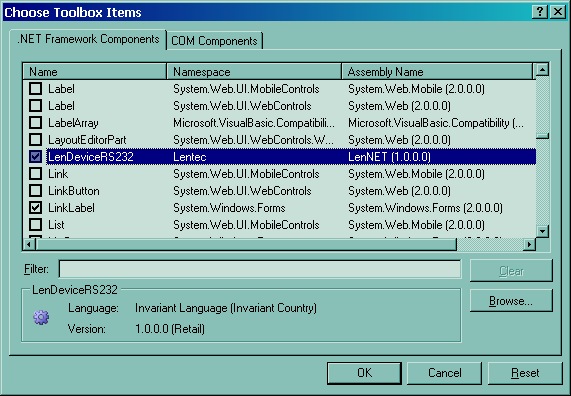Select the LabelArray row name
571x396 pixels.
pos(73,123)
